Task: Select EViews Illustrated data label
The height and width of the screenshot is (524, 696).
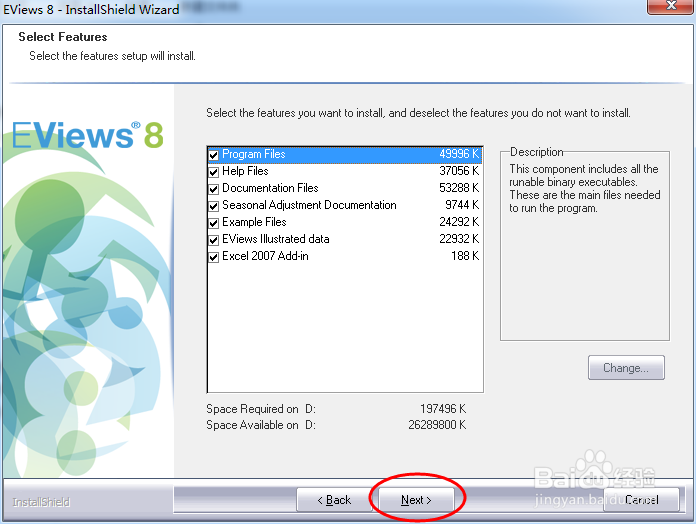Action: tap(276, 239)
